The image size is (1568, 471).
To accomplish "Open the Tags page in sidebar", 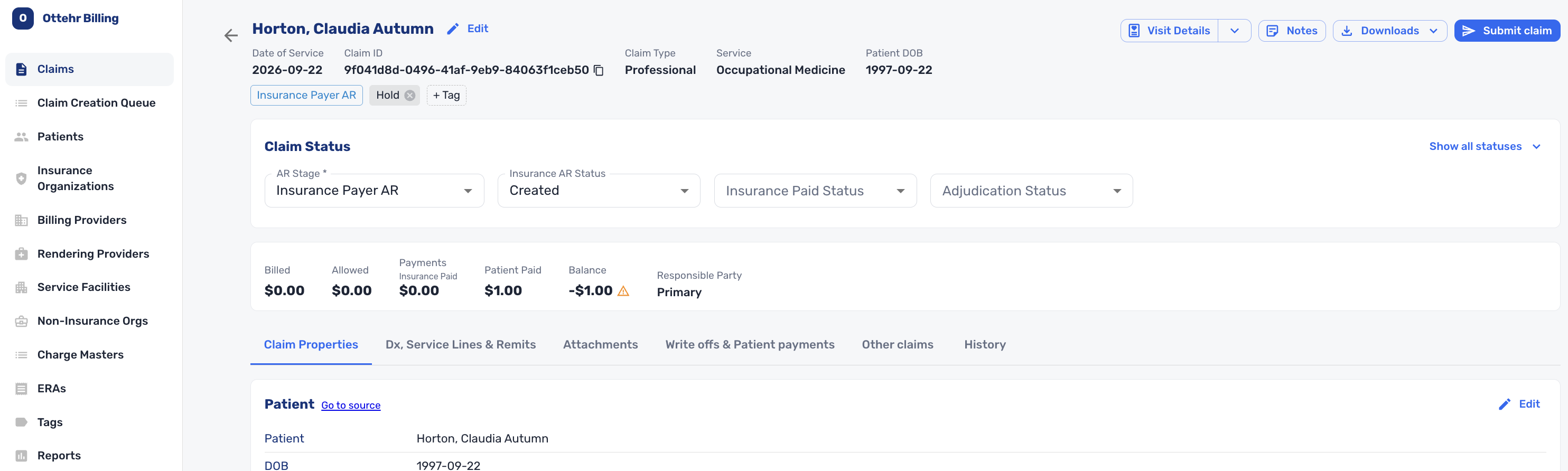I will point(89,422).
